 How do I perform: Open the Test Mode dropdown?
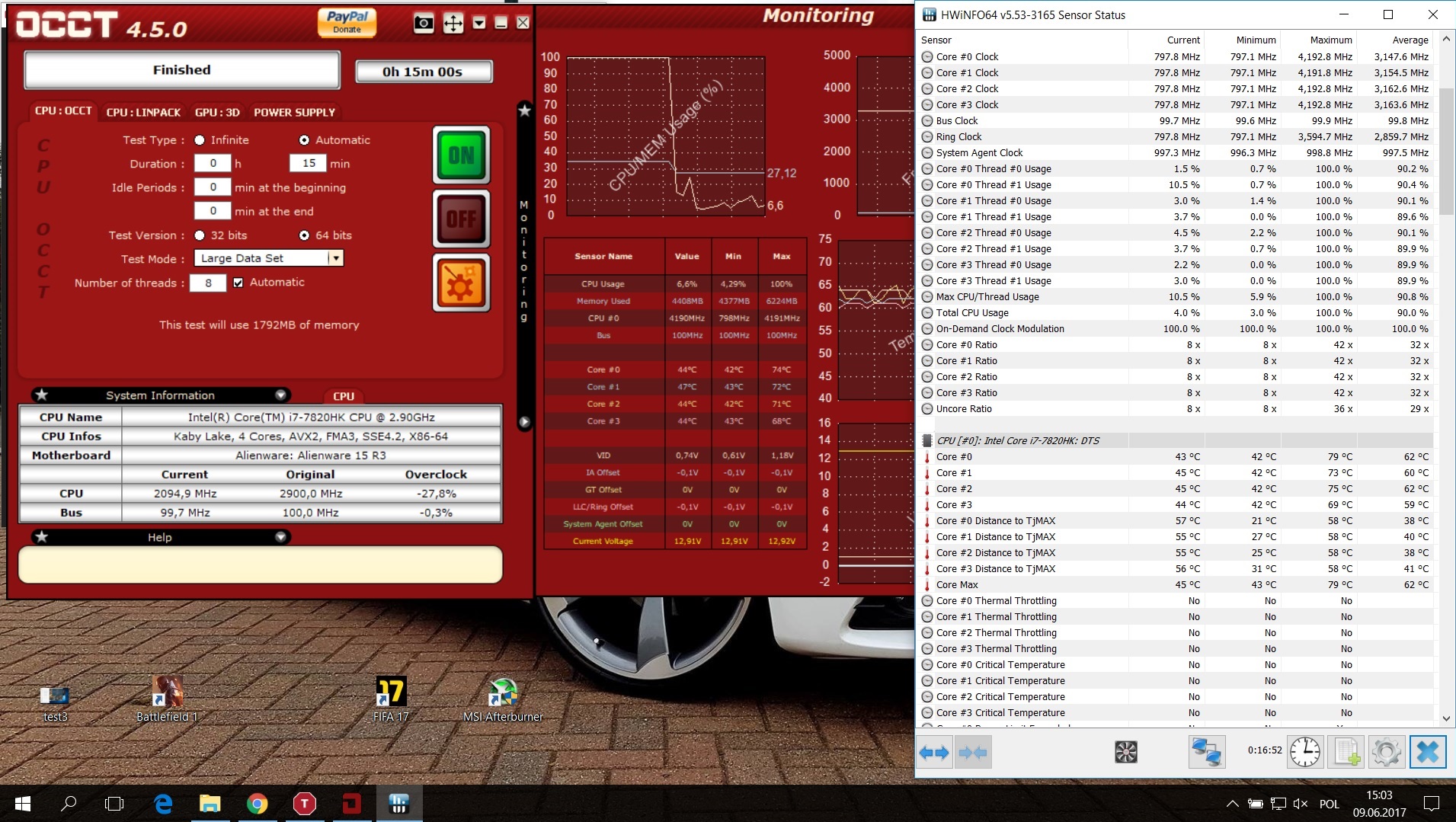tap(335, 258)
